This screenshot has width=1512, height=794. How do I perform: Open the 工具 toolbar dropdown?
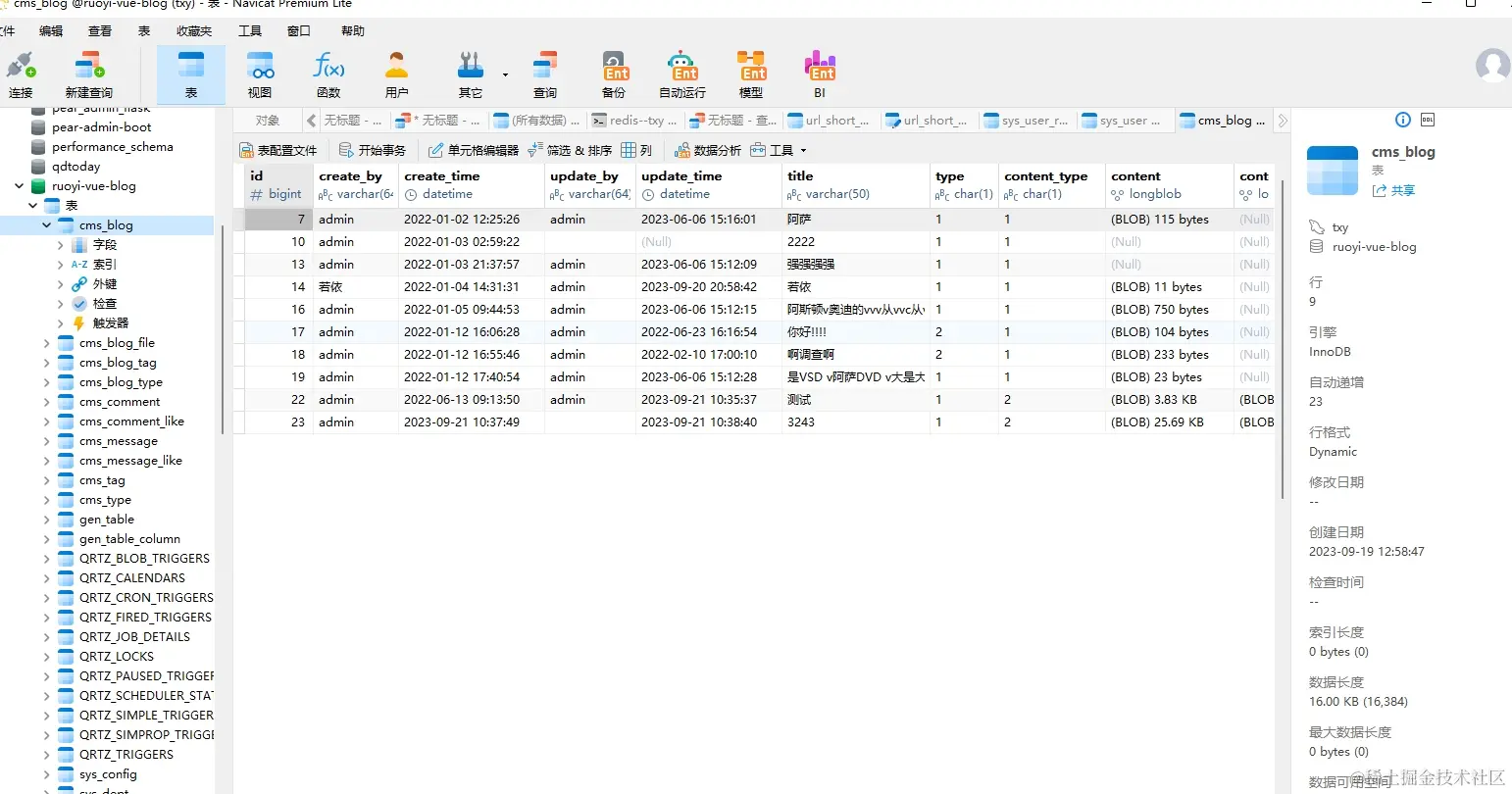click(x=779, y=150)
